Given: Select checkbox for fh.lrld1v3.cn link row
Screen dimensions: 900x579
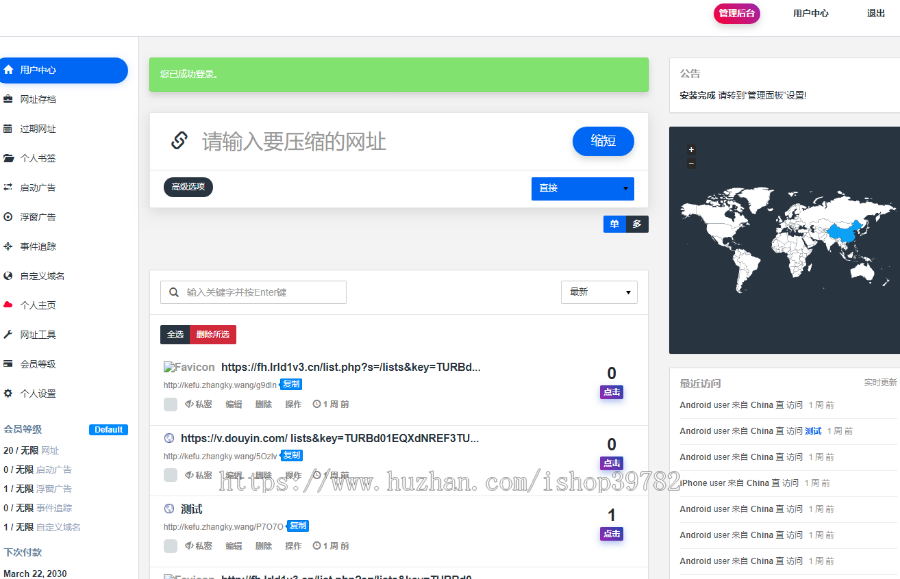Looking at the screenshot, I should click(x=170, y=404).
